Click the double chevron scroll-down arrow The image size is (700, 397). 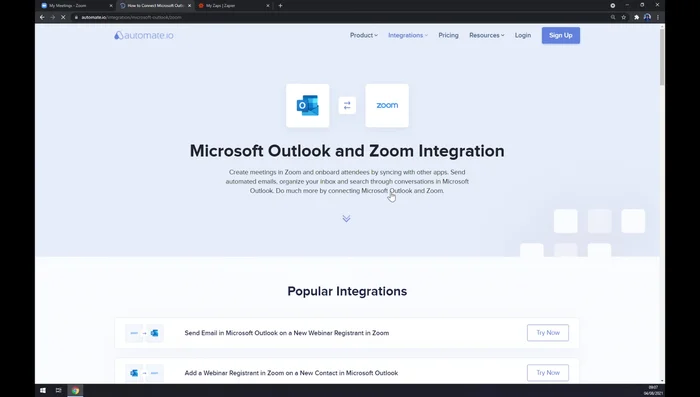click(x=346, y=218)
